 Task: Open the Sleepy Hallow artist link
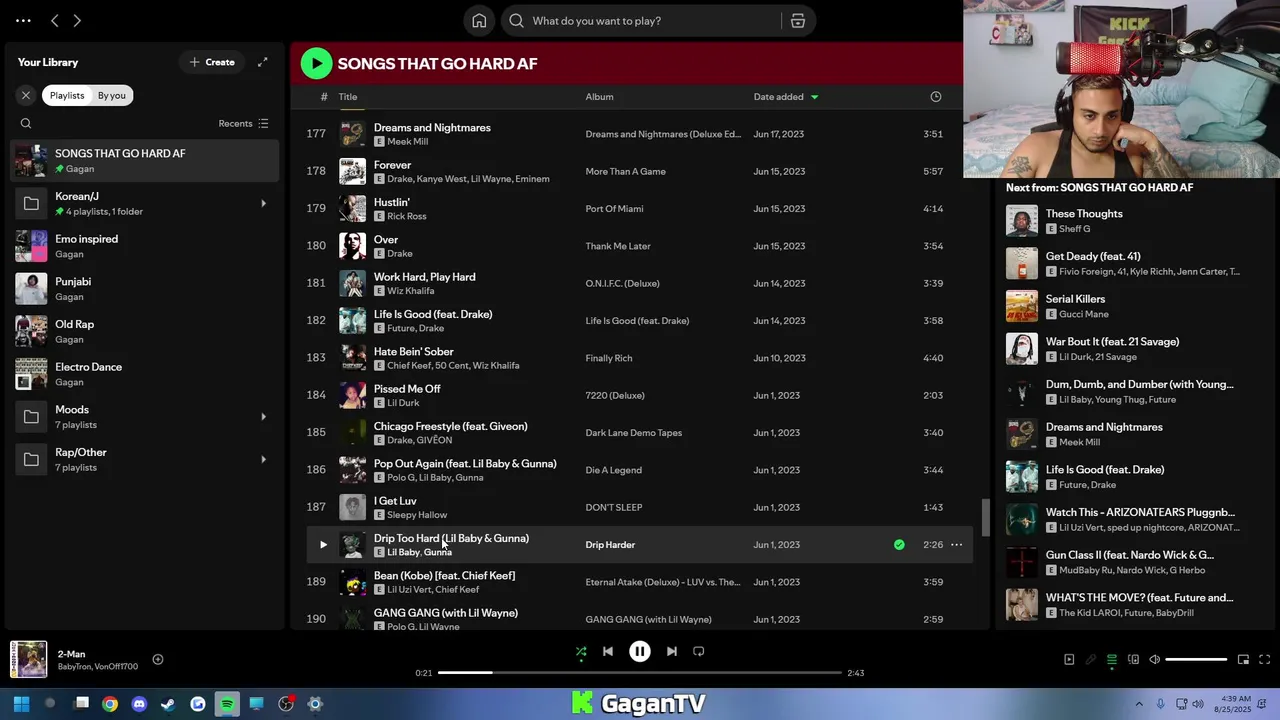pos(417,515)
